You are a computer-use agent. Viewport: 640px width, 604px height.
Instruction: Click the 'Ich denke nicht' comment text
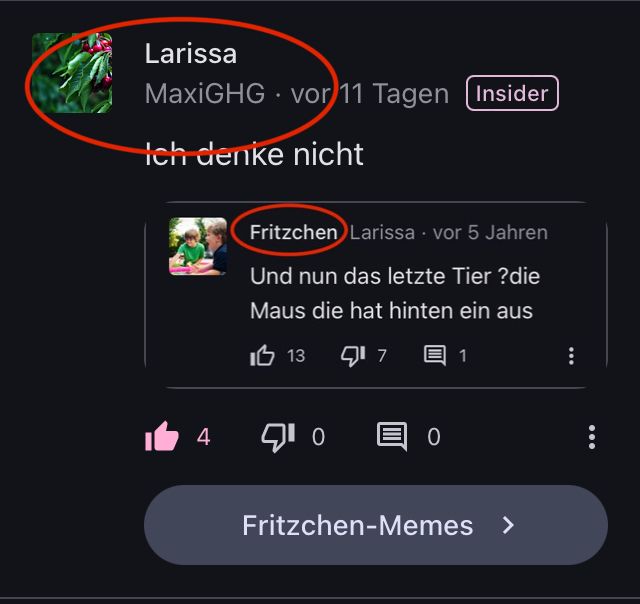pyautogui.click(x=254, y=154)
